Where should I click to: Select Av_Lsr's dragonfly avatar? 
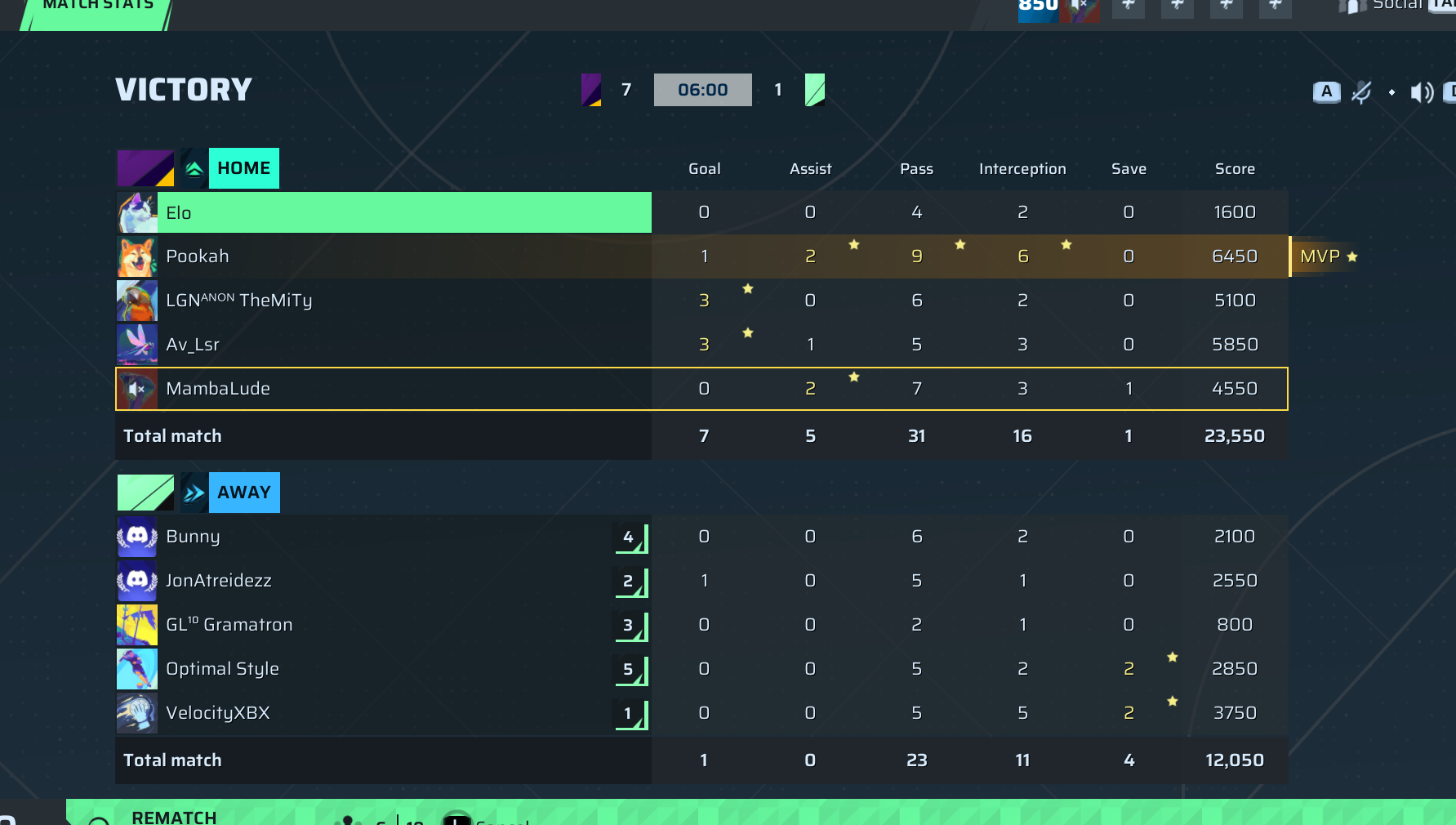137,345
